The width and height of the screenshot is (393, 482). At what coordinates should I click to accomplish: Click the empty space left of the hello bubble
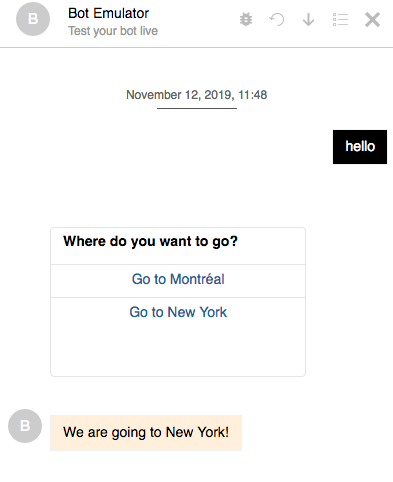point(167,147)
